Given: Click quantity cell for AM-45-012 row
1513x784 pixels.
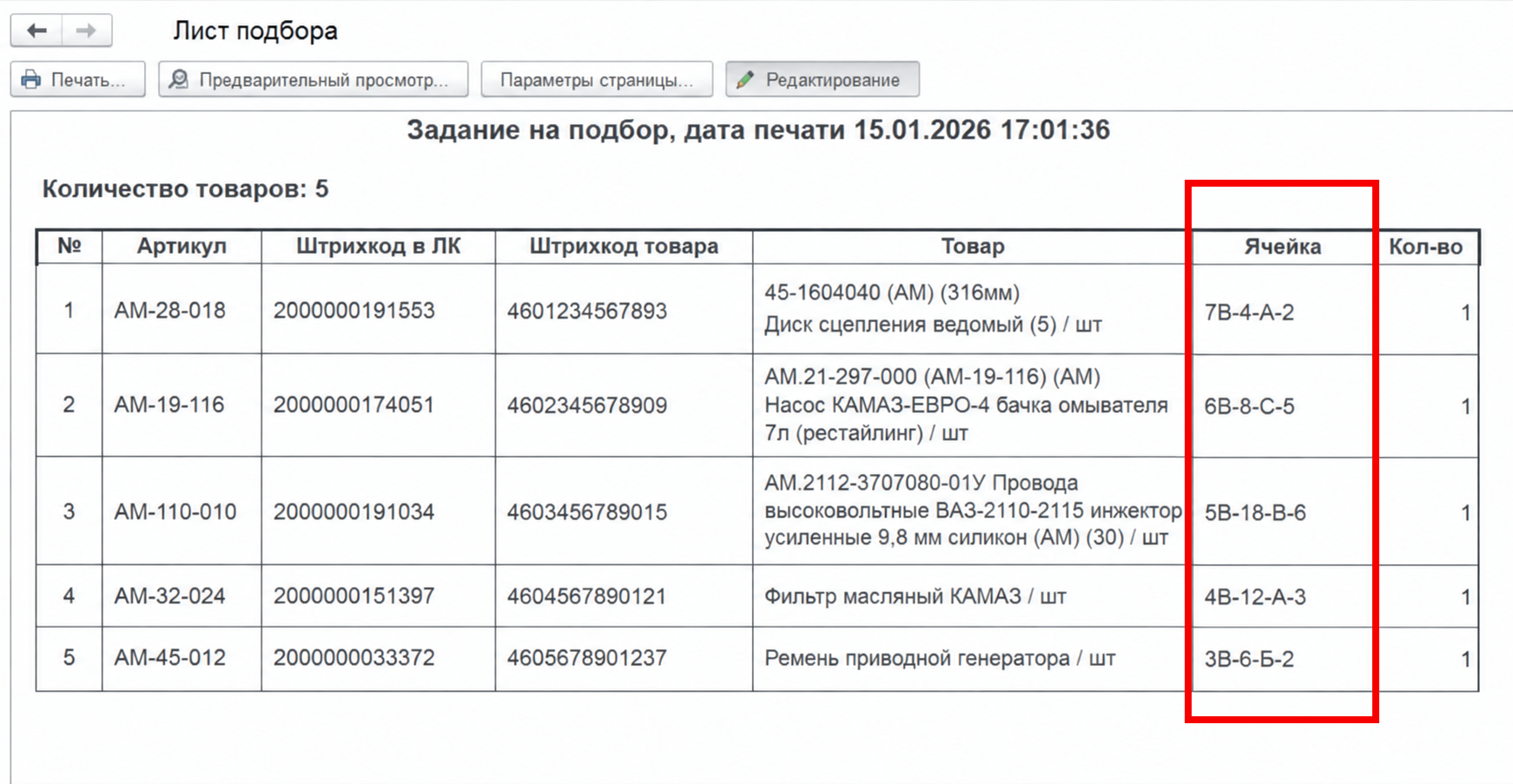Looking at the screenshot, I should click(x=1426, y=659).
